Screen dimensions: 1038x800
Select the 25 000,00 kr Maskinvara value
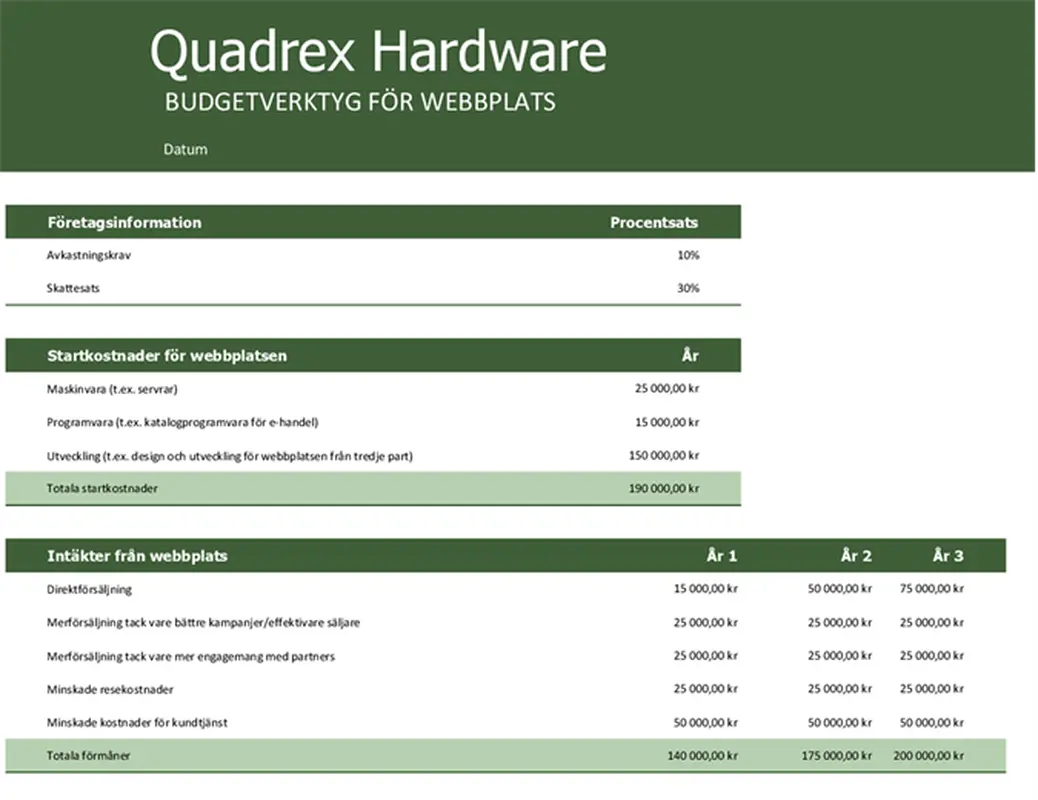pos(667,389)
